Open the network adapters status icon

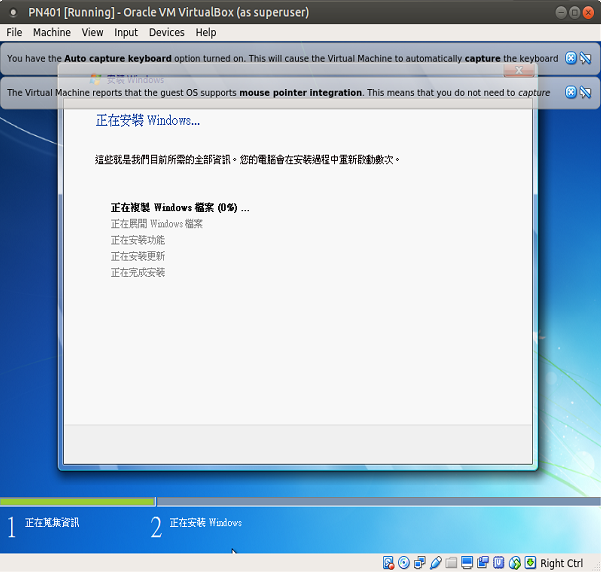[x=420, y=563]
